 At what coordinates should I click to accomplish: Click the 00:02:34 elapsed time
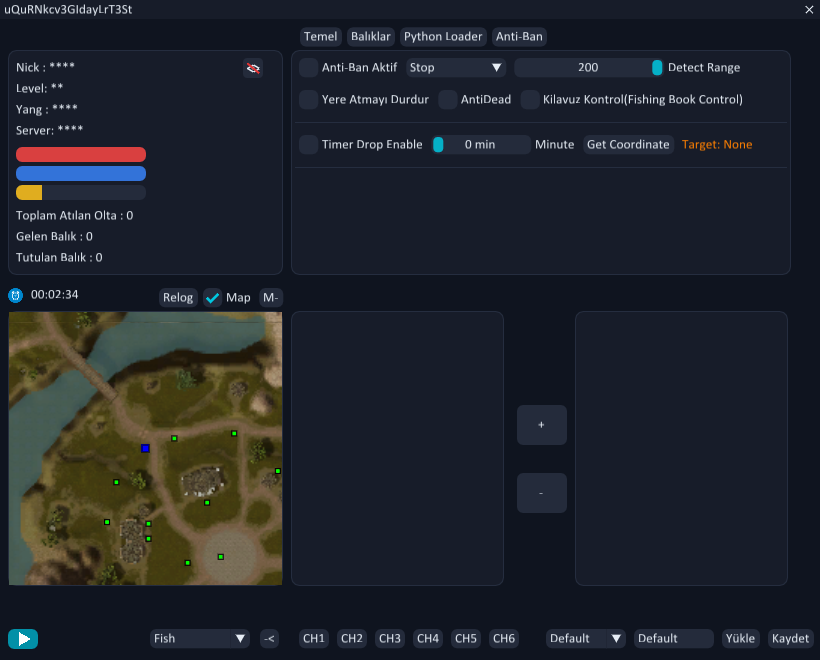54,294
